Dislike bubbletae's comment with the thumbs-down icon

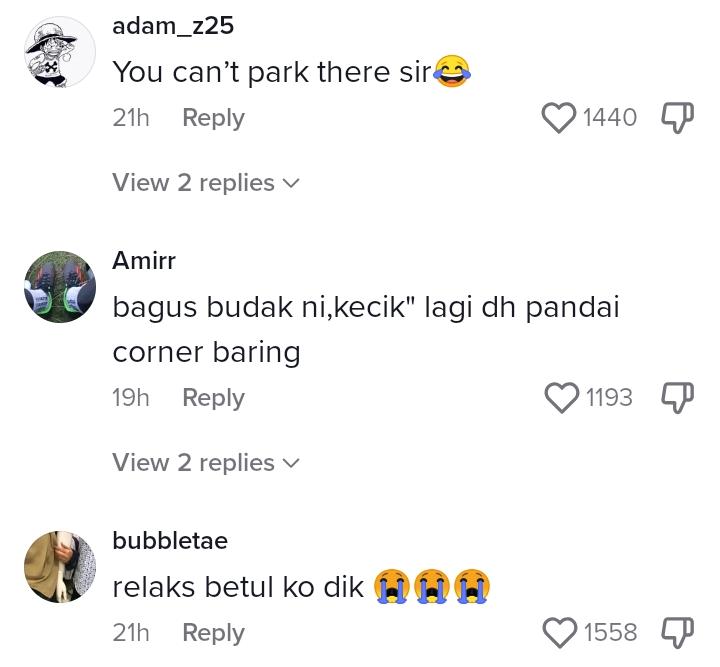click(x=677, y=633)
